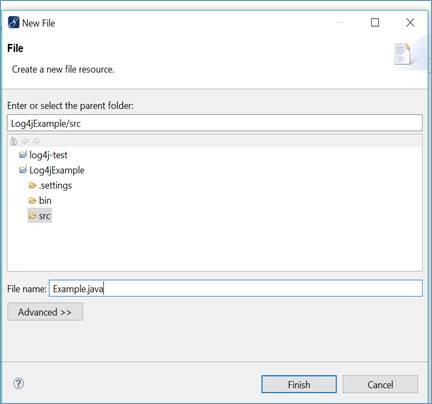Screen dimensions: 432x404
Task: Maximize the New File dialog window
Action: 375,23
